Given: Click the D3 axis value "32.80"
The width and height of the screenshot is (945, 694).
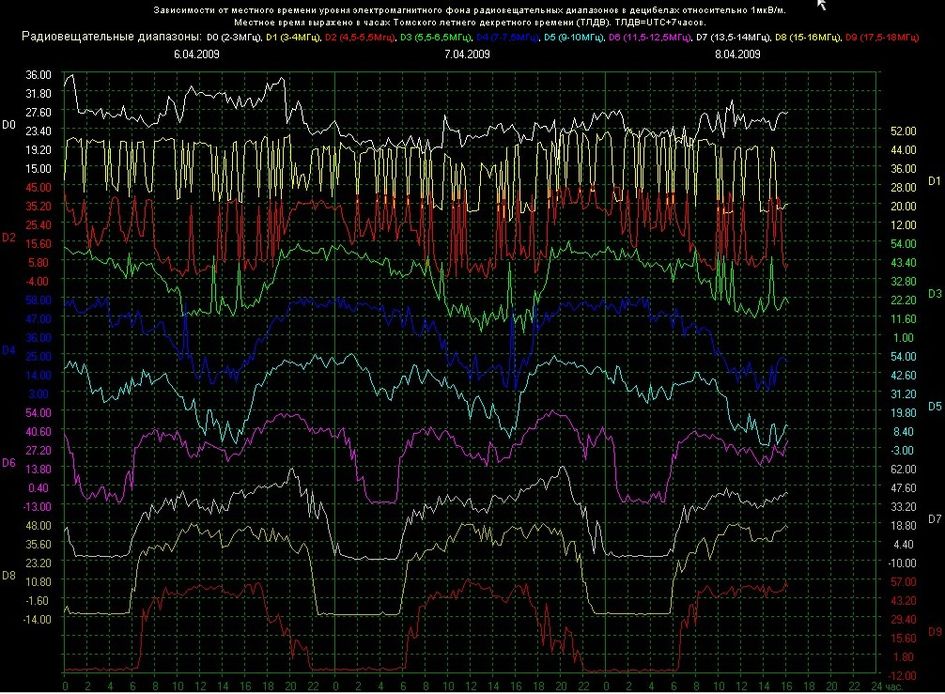Looking at the screenshot, I should point(903,281).
